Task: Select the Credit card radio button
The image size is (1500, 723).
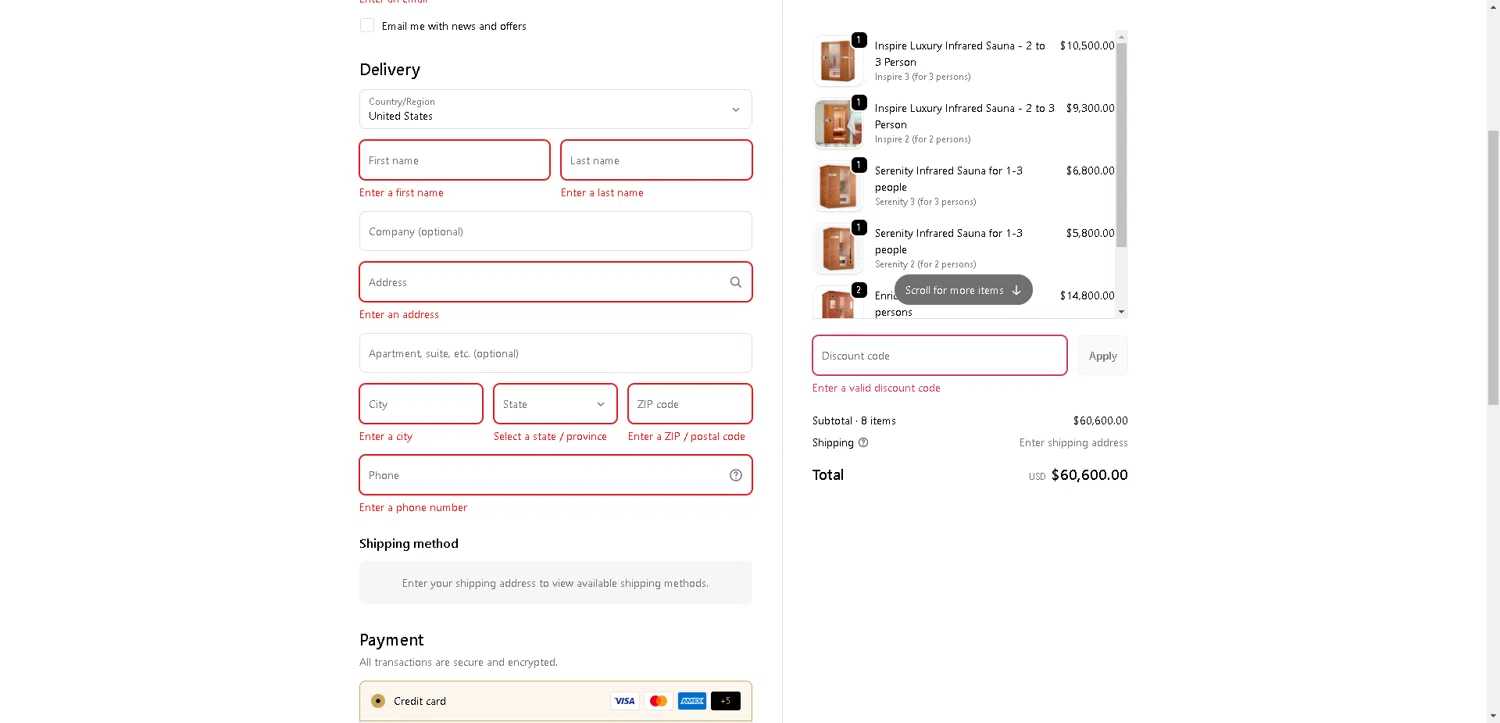Action: click(378, 701)
